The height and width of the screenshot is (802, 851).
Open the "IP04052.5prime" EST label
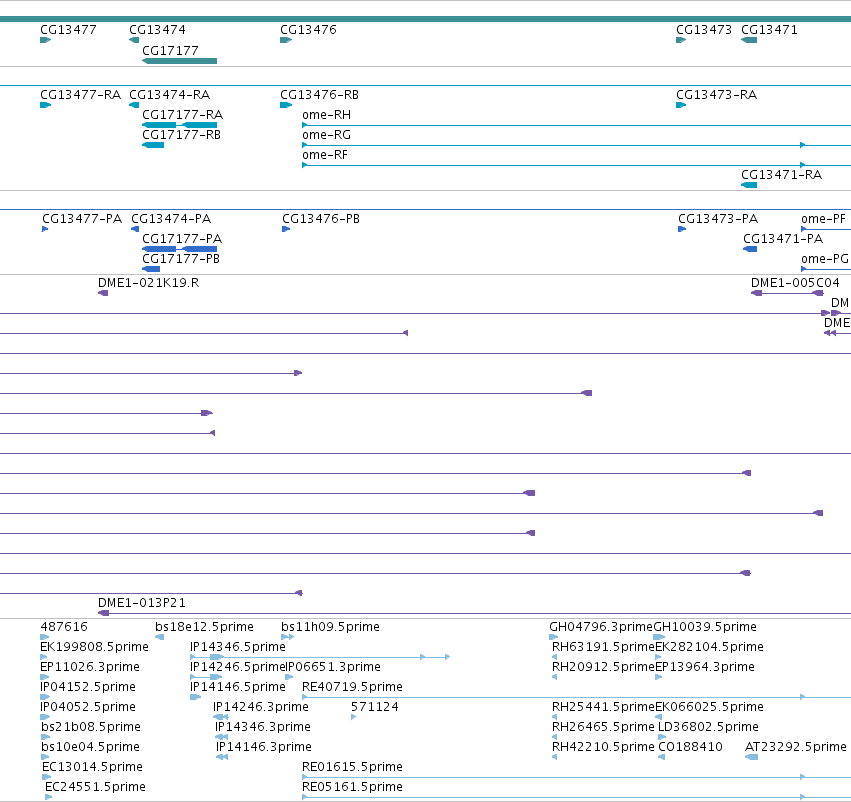(88, 707)
